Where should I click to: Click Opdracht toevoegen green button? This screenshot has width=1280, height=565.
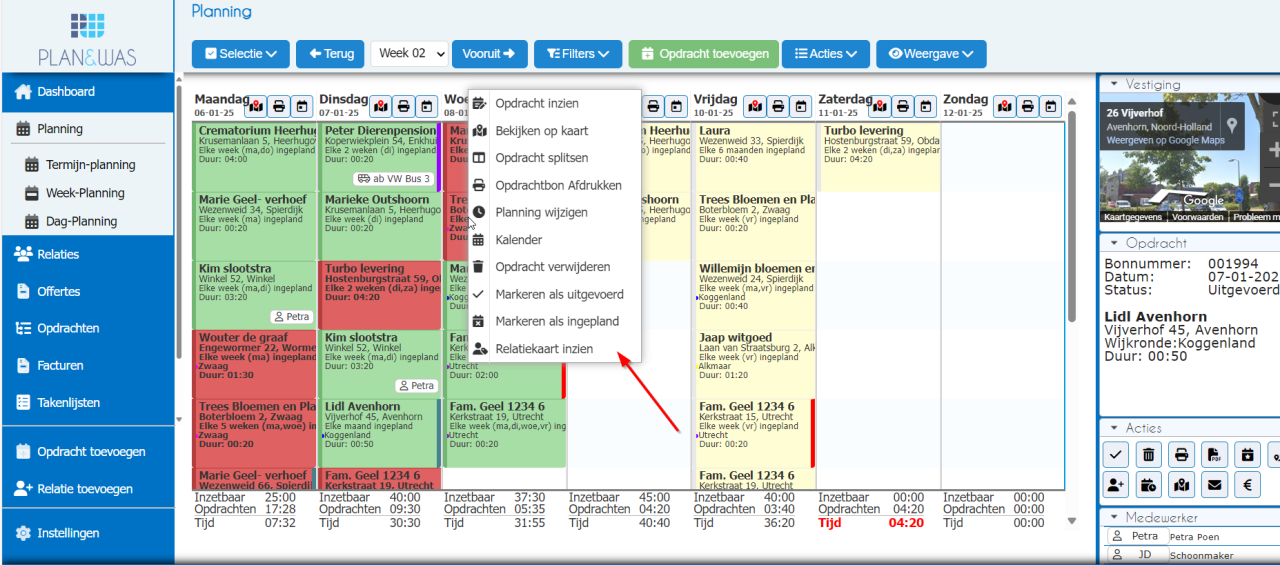point(703,54)
